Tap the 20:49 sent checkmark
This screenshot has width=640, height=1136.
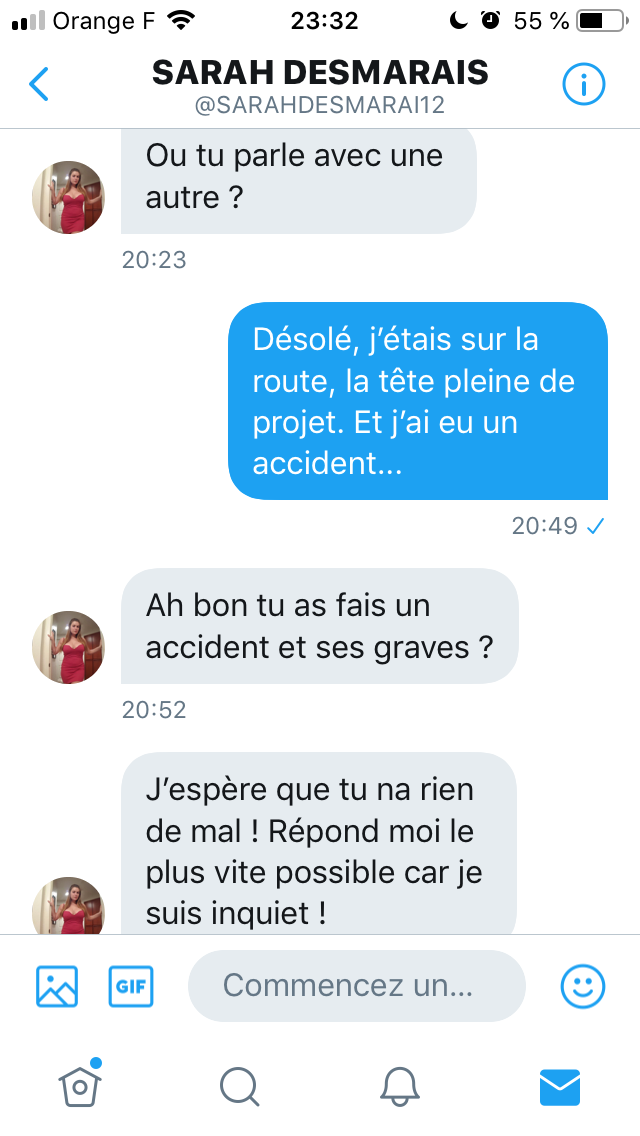596,527
